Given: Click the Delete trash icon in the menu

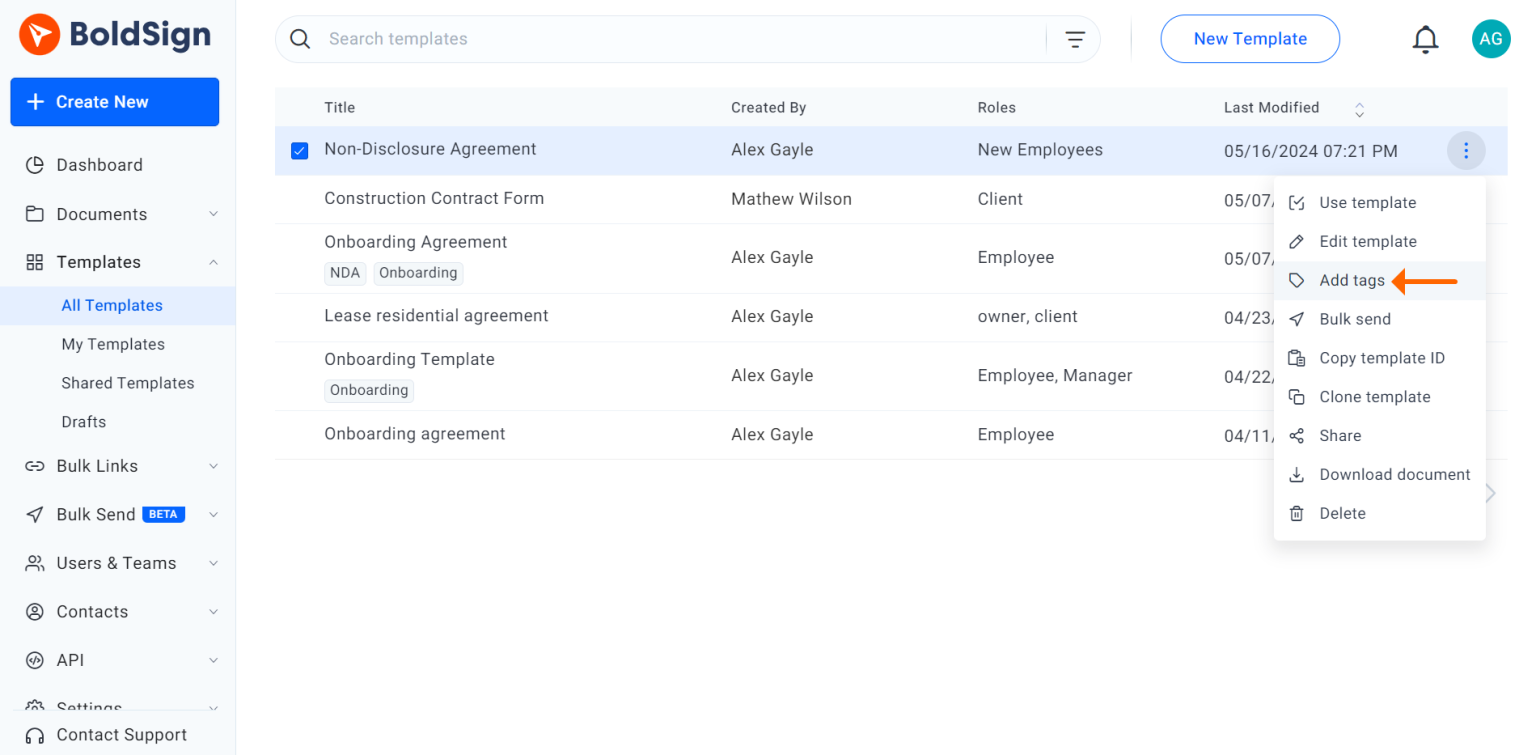Looking at the screenshot, I should (x=1297, y=513).
